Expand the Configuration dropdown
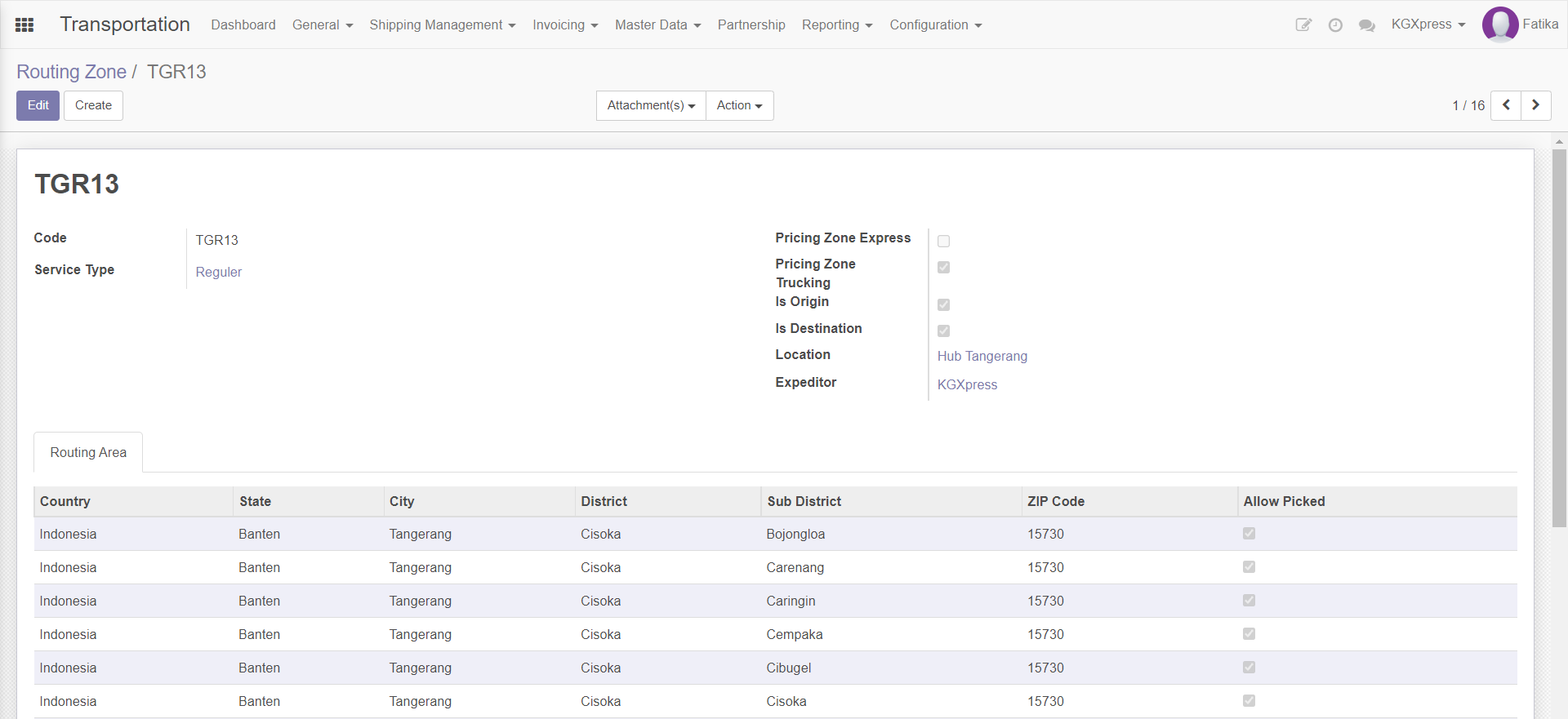 pyautogui.click(x=936, y=25)
